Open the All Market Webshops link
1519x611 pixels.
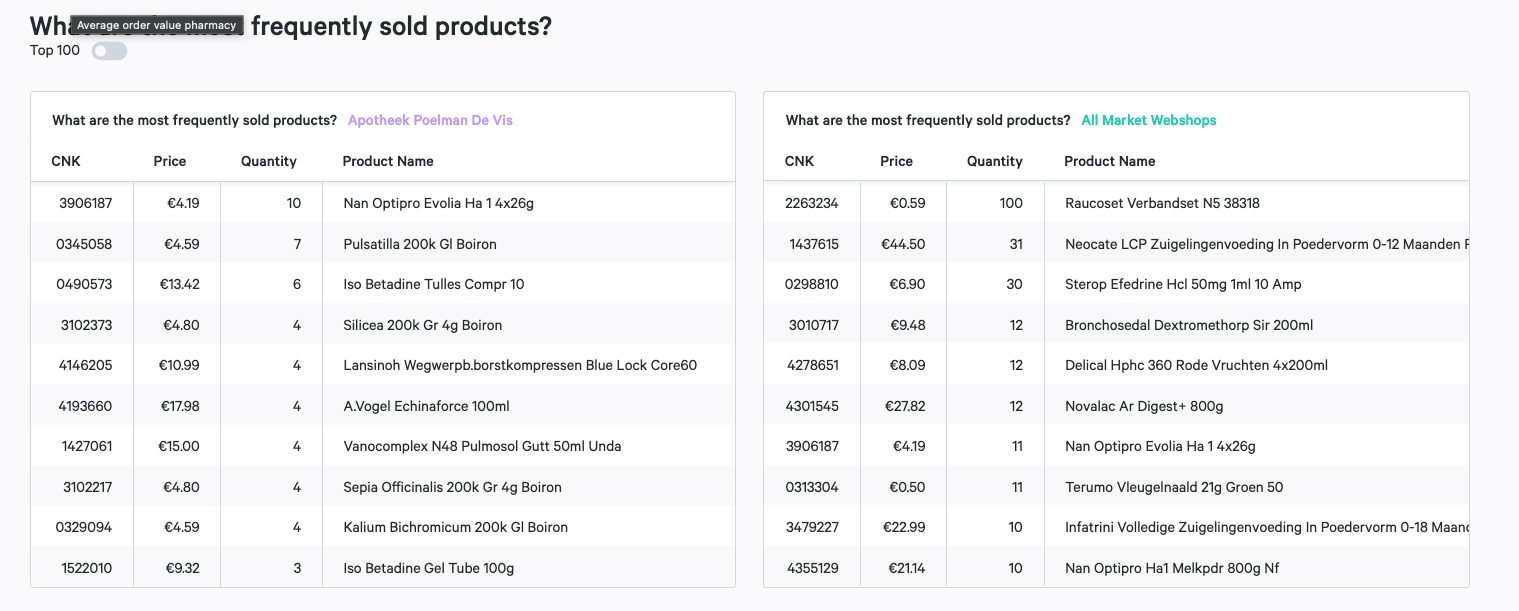[1149, 120]
